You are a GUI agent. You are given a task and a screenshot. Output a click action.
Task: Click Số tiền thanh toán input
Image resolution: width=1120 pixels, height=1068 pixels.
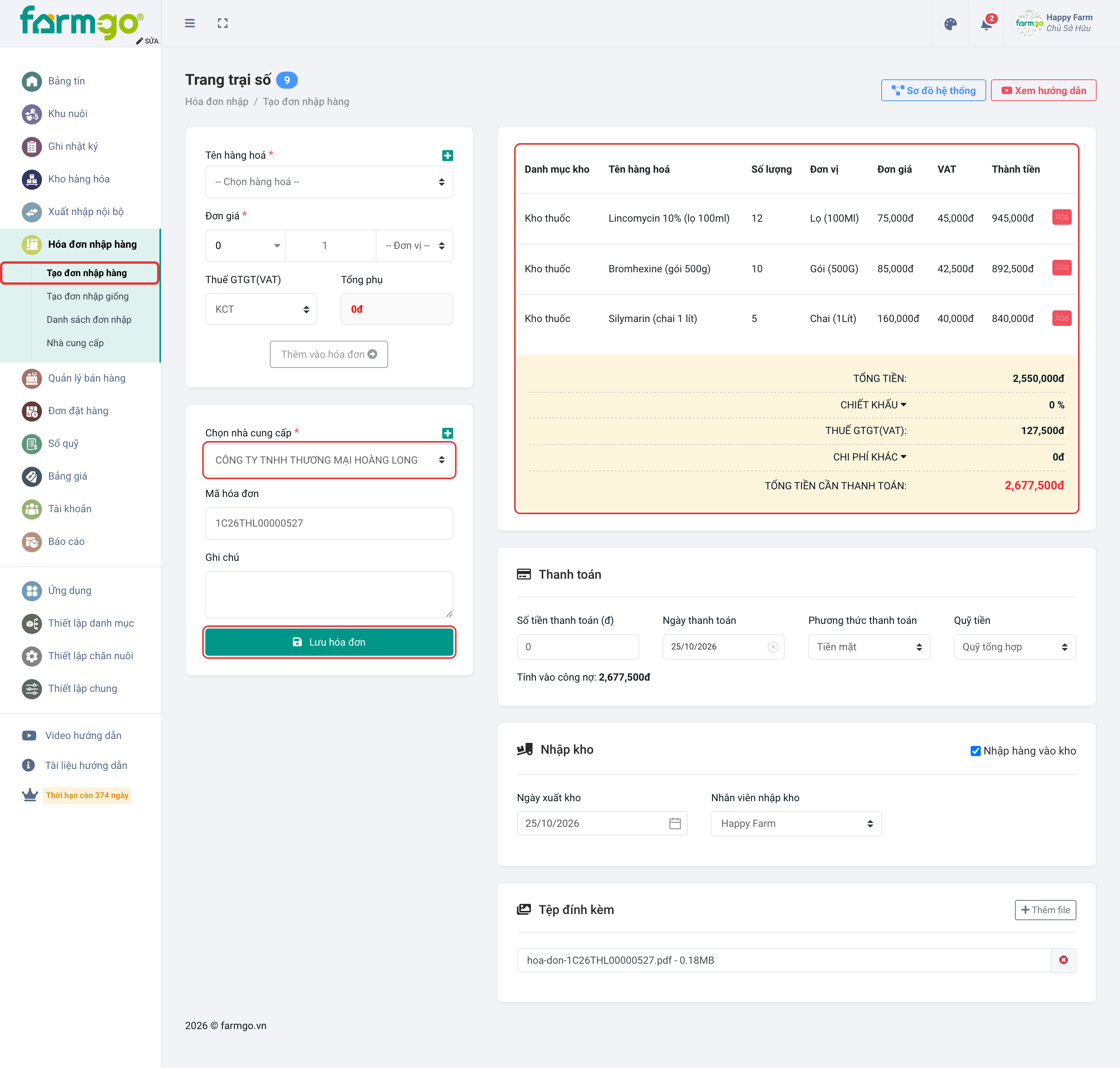click(577, 647)
